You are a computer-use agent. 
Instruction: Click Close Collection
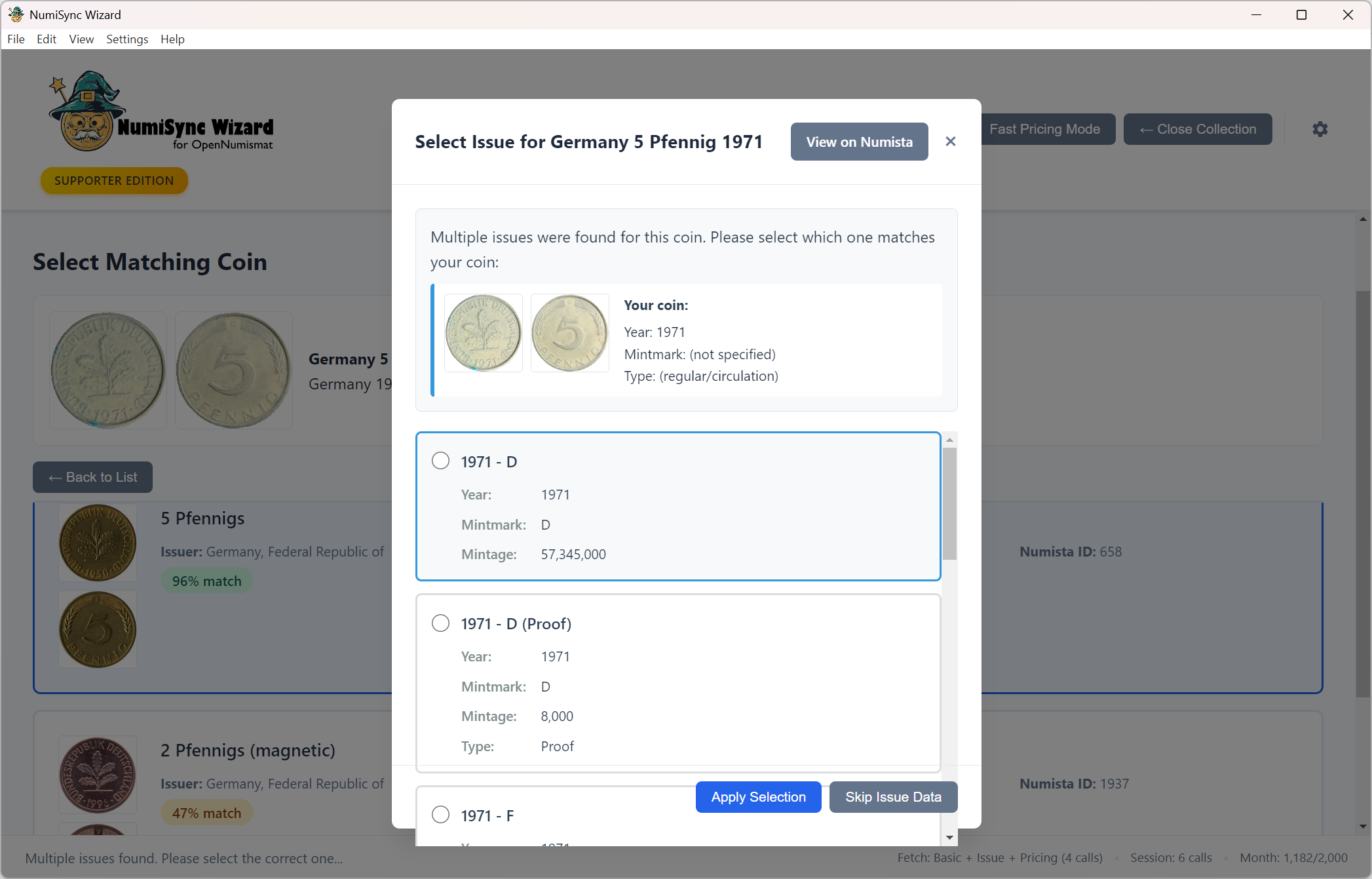pyautogui.click(x=1198, y=128)
